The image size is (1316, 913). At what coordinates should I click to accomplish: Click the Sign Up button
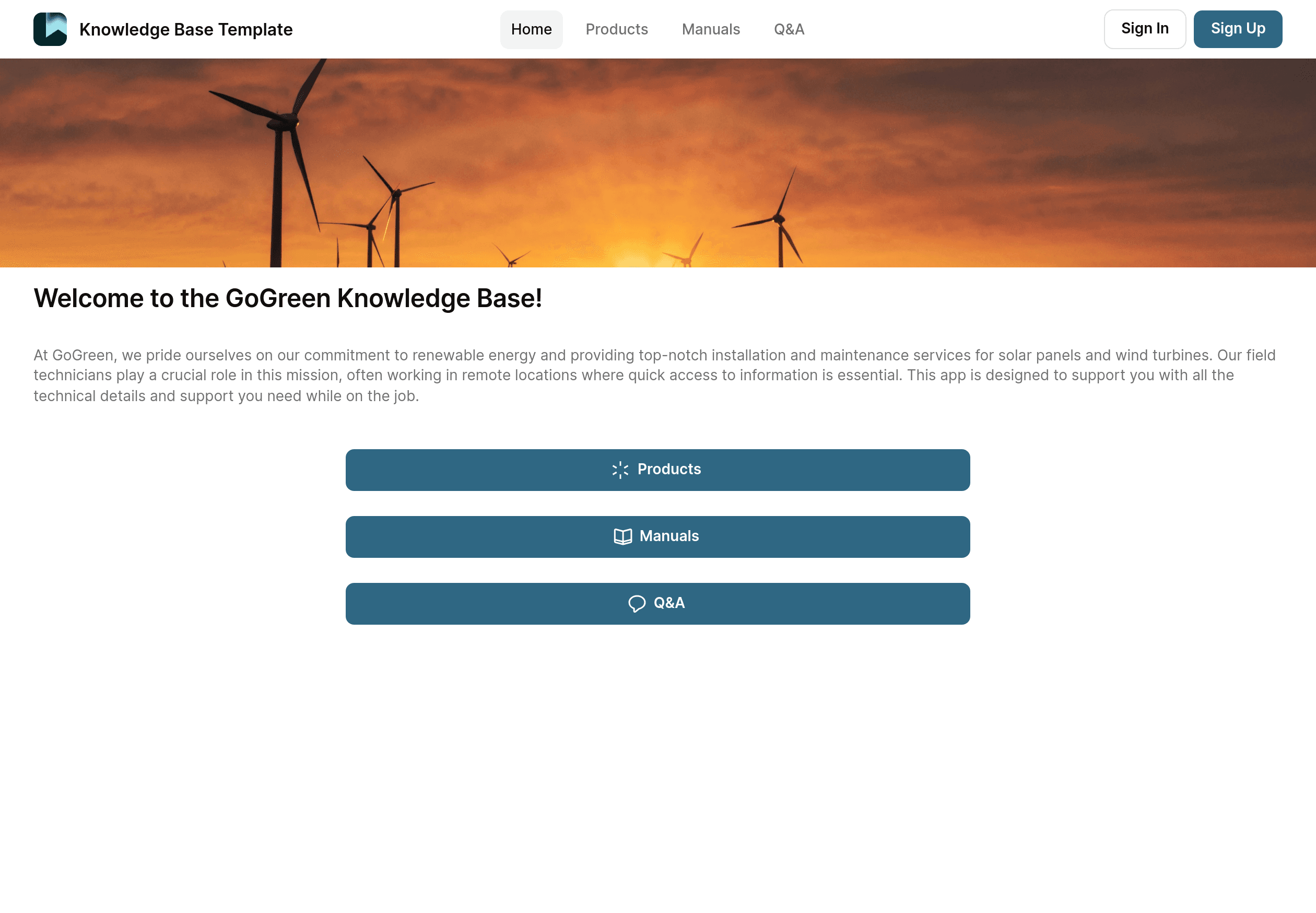1238,29
